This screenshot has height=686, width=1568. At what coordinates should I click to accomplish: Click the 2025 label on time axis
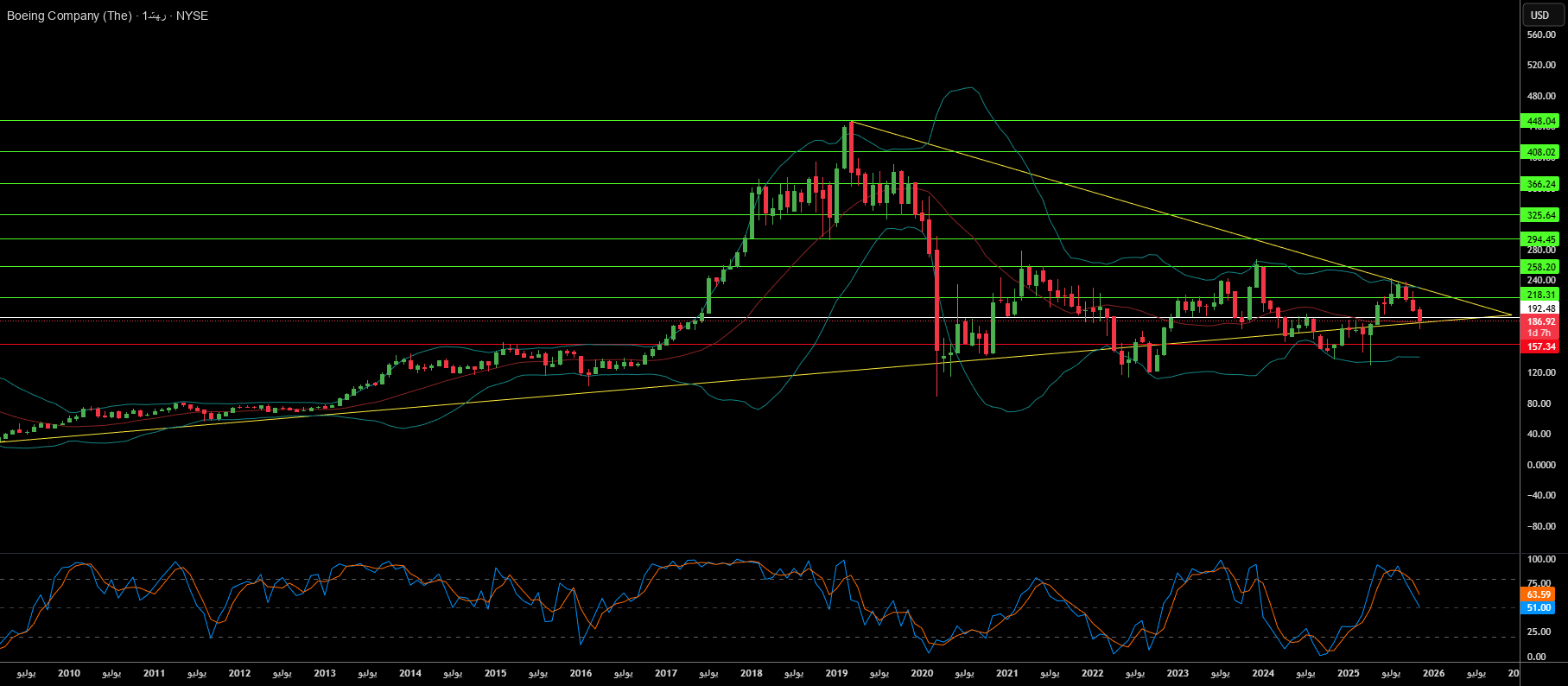tap(1348, 673)
